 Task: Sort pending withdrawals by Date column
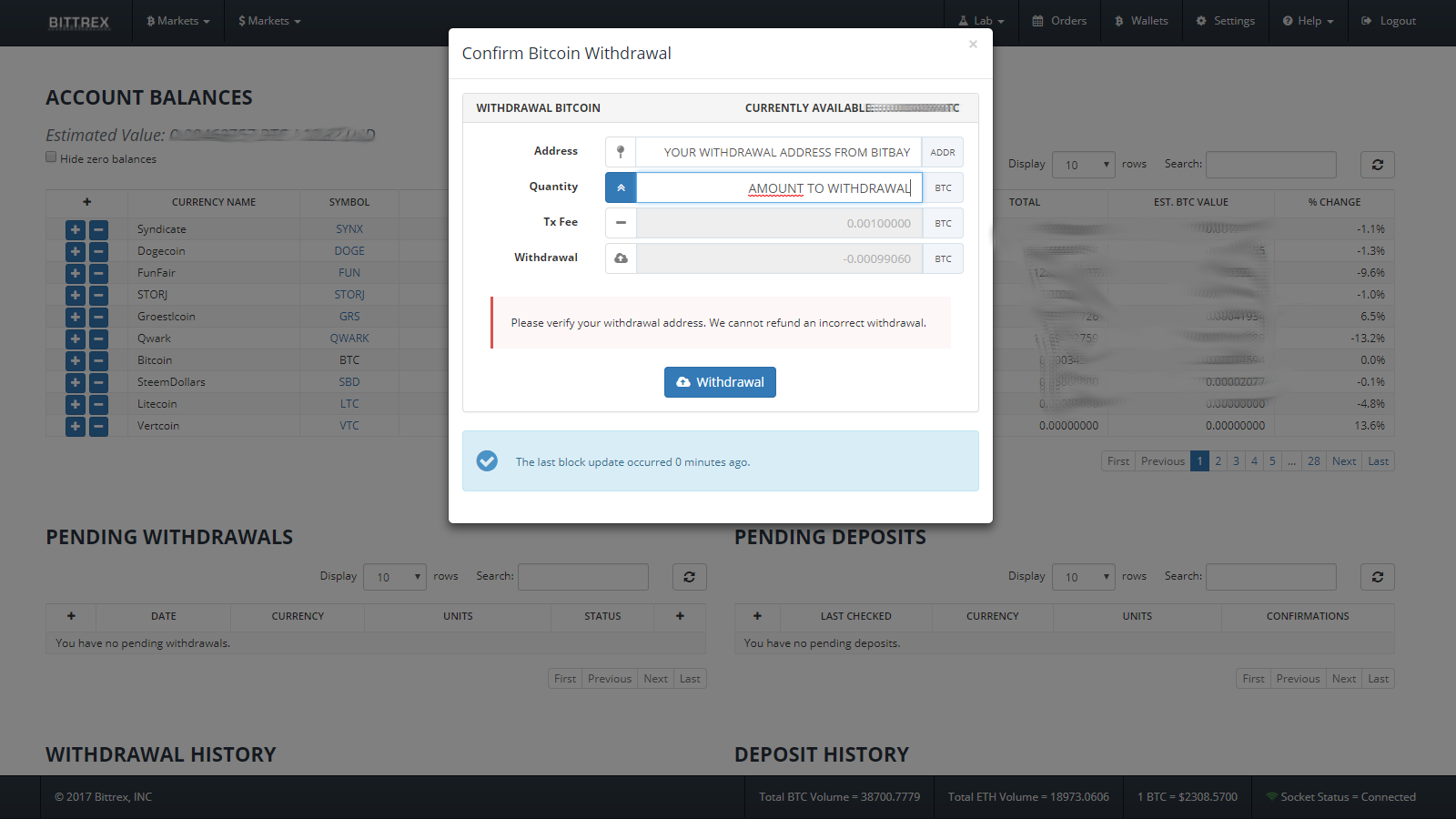[164, 616]
